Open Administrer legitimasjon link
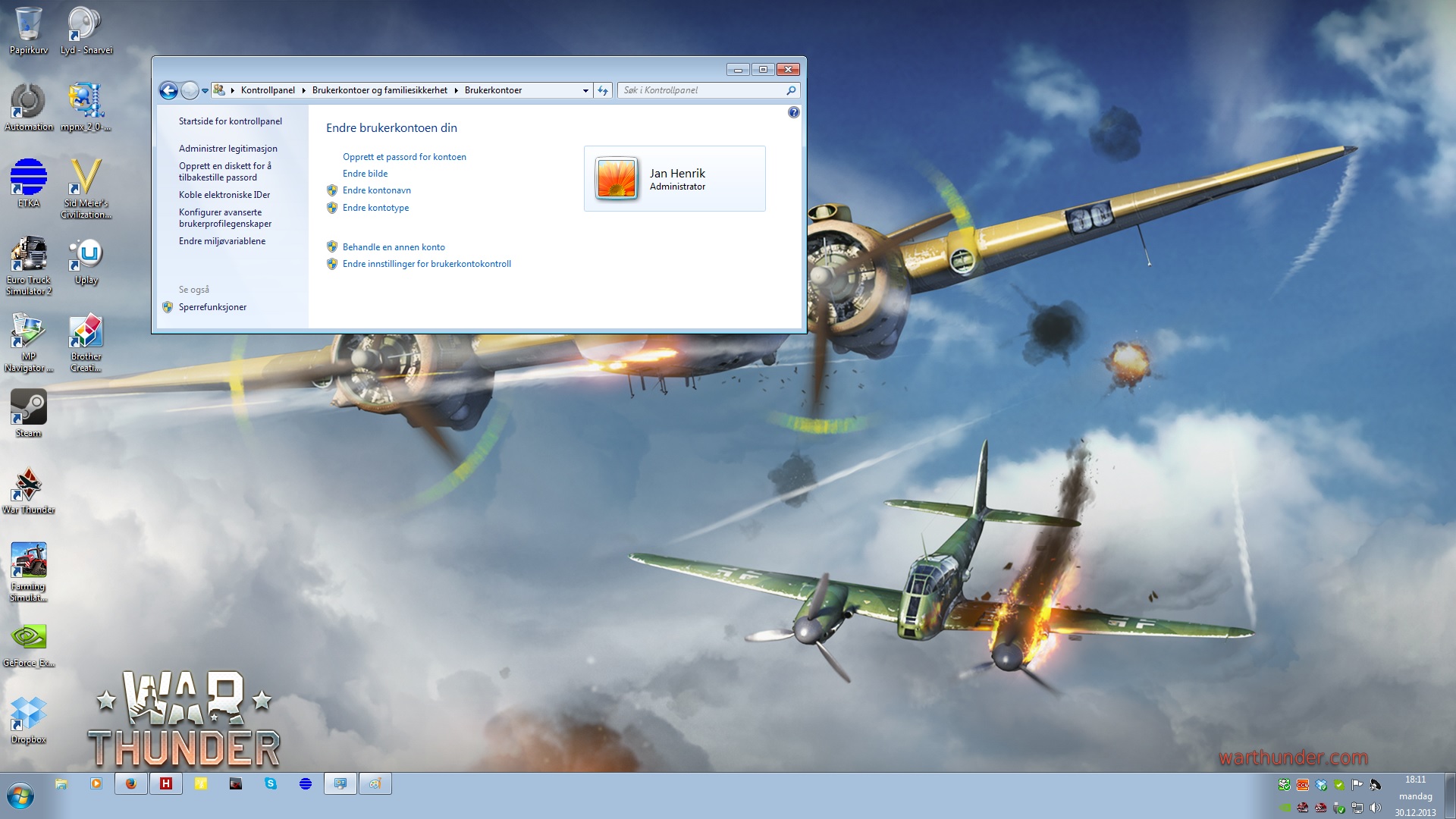1456x819 pixels. coord(228,149)
